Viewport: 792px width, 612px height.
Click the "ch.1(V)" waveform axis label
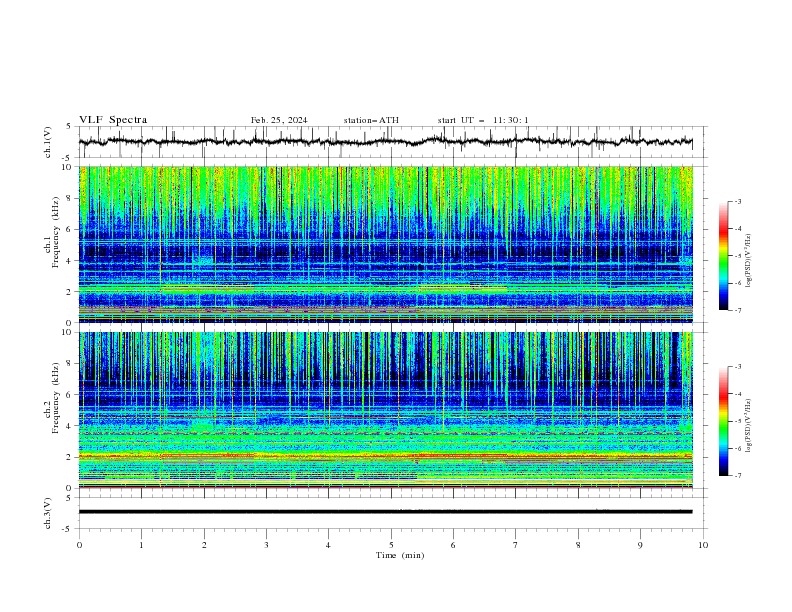[x=48, y=142]
